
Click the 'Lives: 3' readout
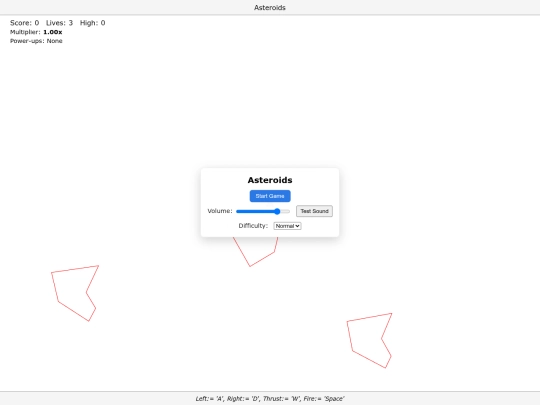click(x=59, y=23)
